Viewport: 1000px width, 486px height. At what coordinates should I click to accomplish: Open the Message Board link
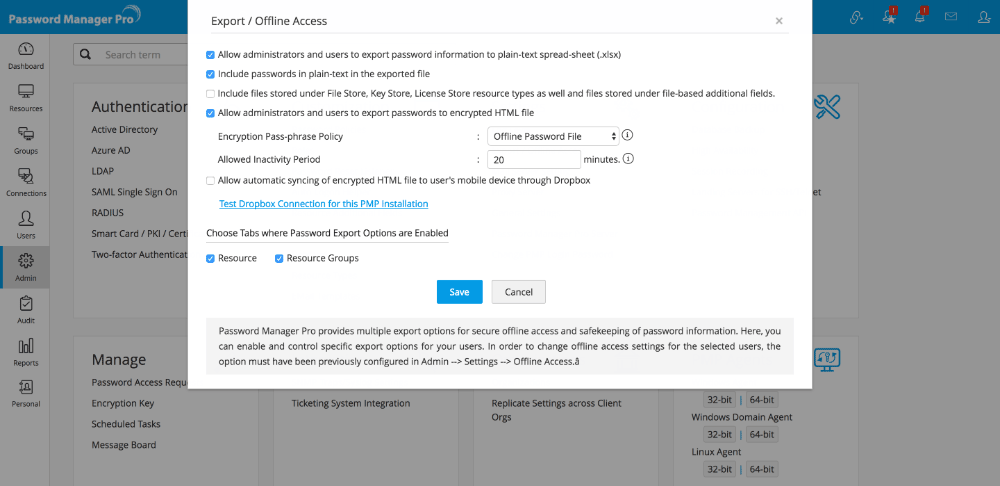[124, 445]
